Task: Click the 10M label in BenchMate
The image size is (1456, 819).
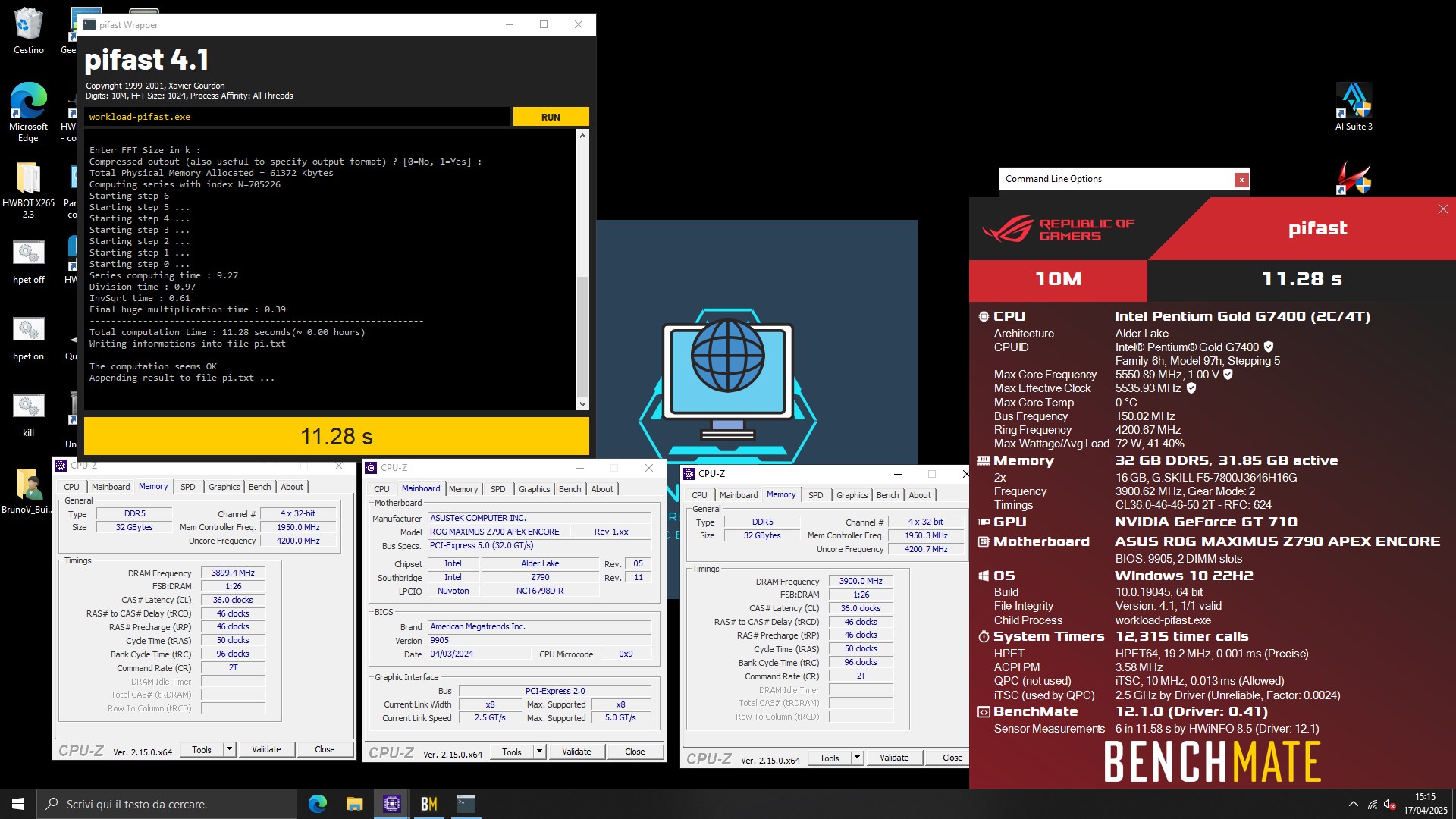Action: [1058, 279]
